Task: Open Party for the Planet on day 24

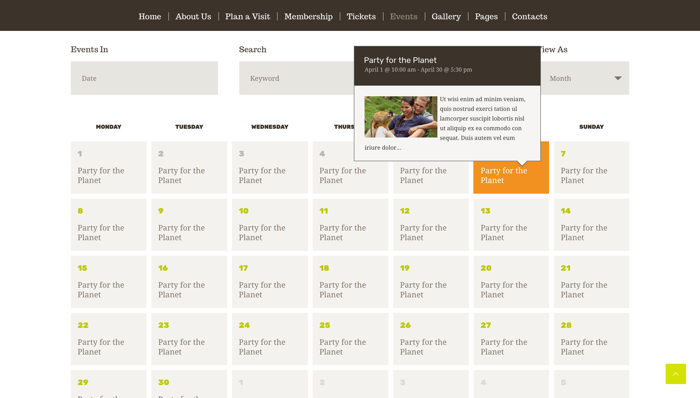Action: [x=262, y=347]
